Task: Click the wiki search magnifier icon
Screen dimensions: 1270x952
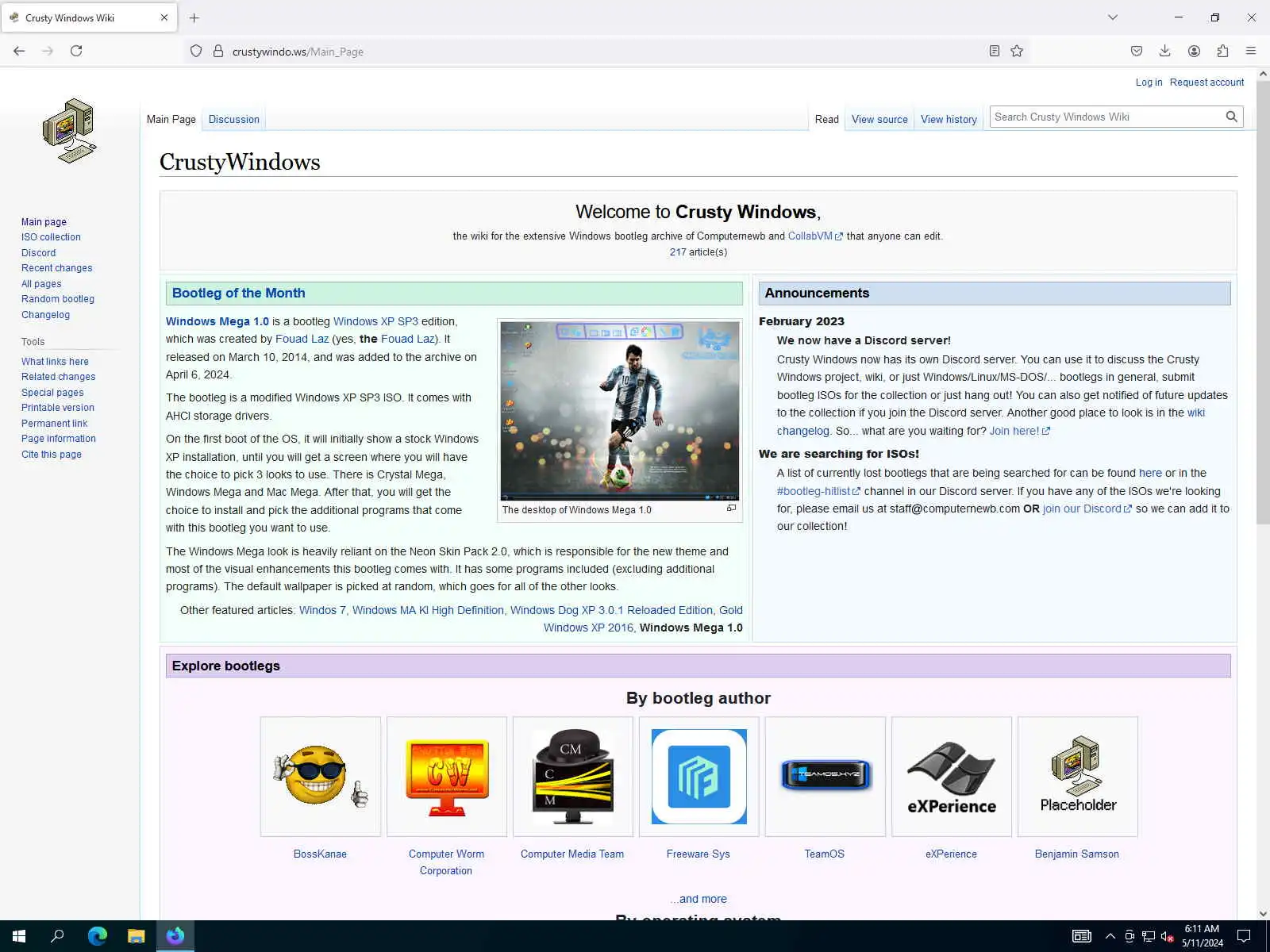Action: [1231, 117]
